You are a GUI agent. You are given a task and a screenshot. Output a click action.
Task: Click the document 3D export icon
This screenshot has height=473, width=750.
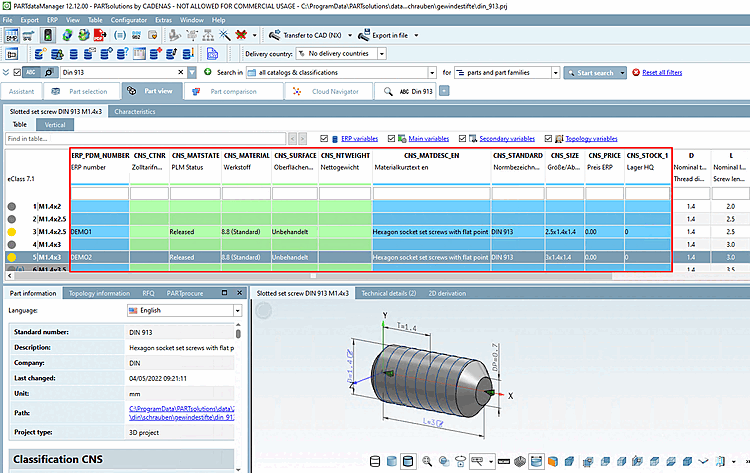212,54
